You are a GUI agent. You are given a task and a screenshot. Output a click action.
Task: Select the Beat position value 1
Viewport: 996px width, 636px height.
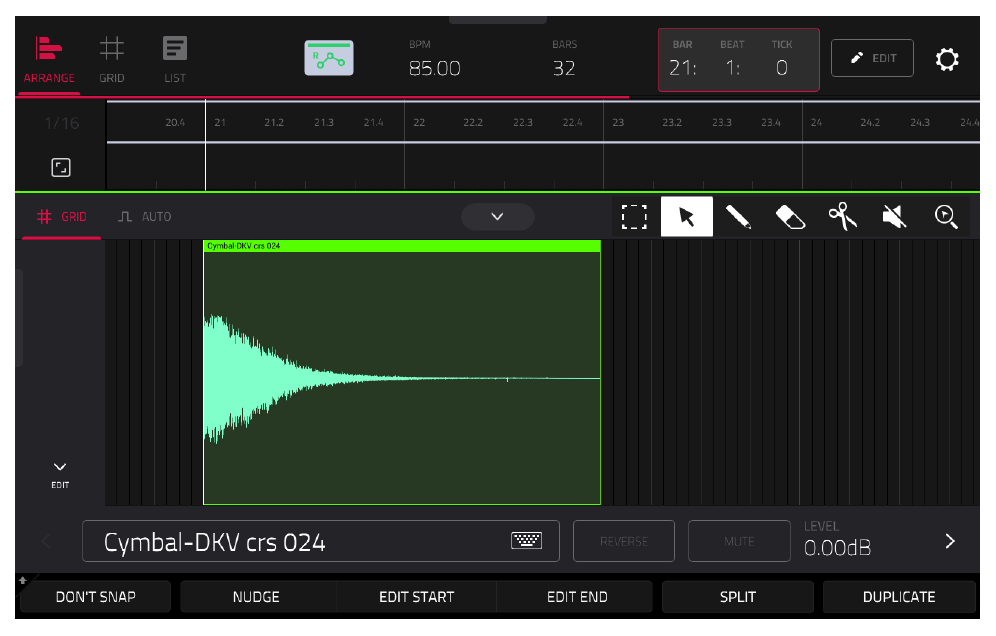732,67
